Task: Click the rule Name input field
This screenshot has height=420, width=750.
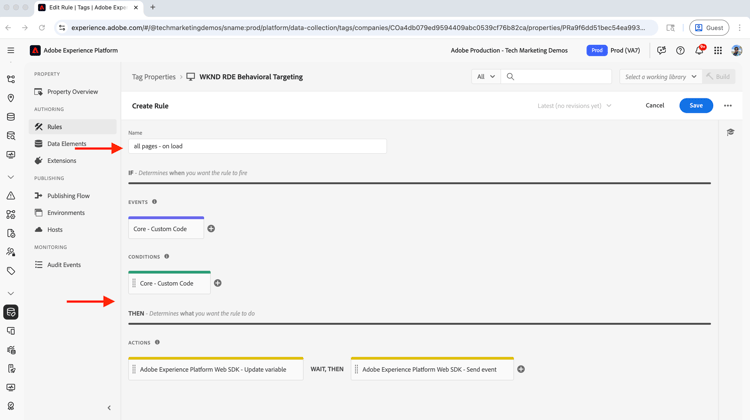Action: click(257, 146)
